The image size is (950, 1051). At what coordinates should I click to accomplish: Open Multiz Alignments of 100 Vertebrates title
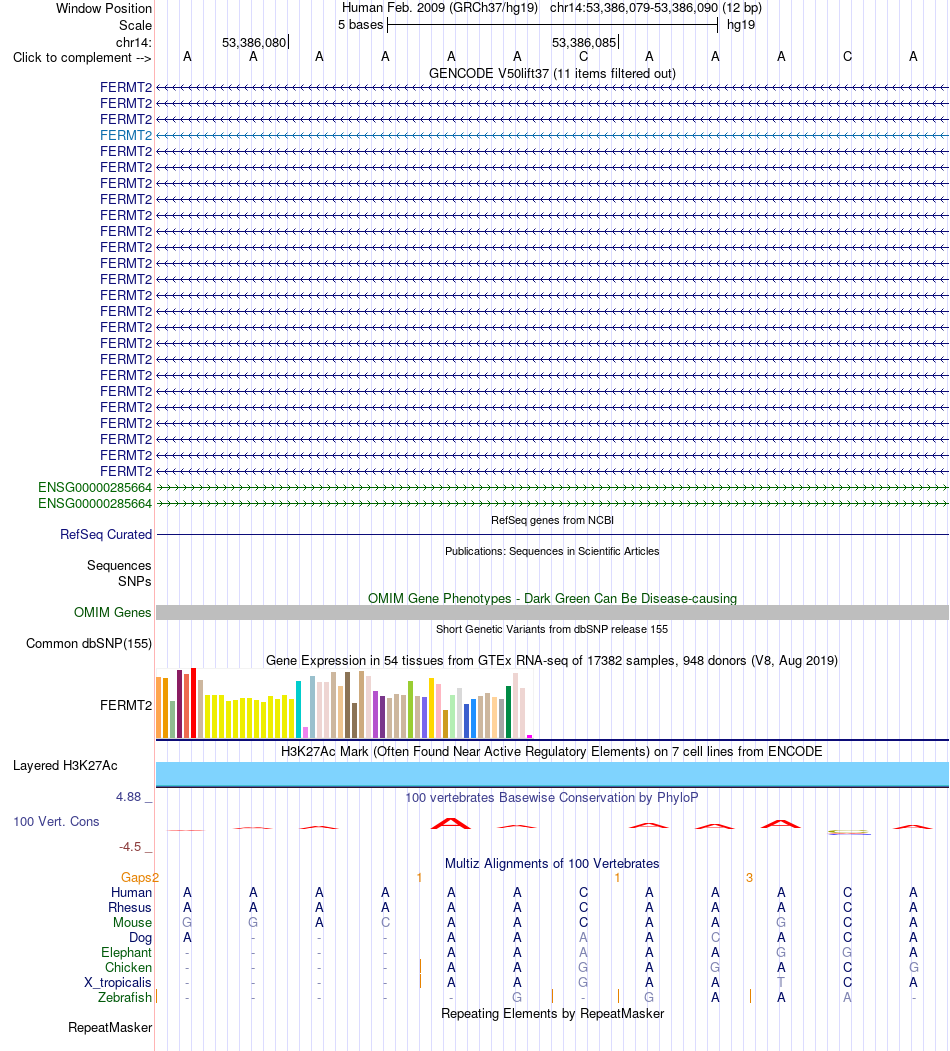[x=552, y=863]
